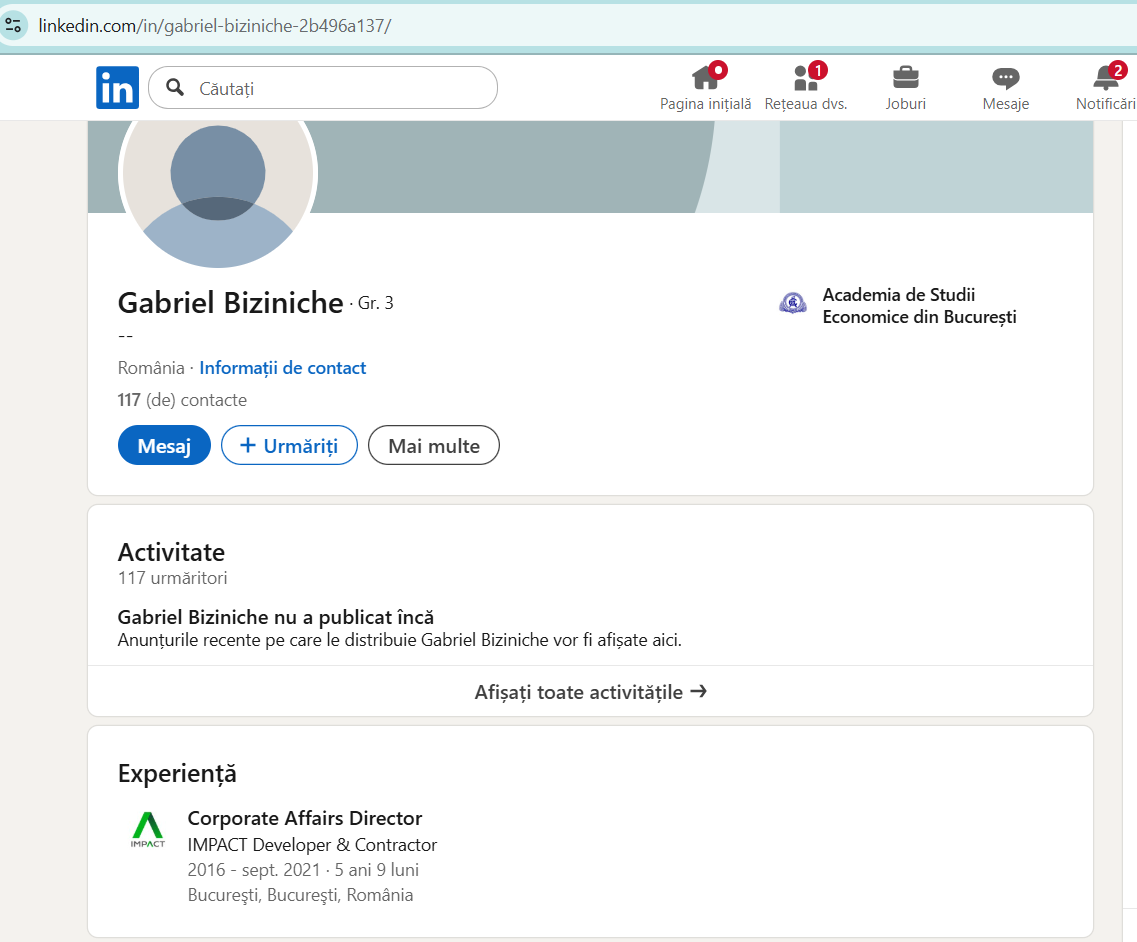This screenshot has height=942, width=1137.
Task: Expand Afișați toate activitățile section
Action: [591, 691]
